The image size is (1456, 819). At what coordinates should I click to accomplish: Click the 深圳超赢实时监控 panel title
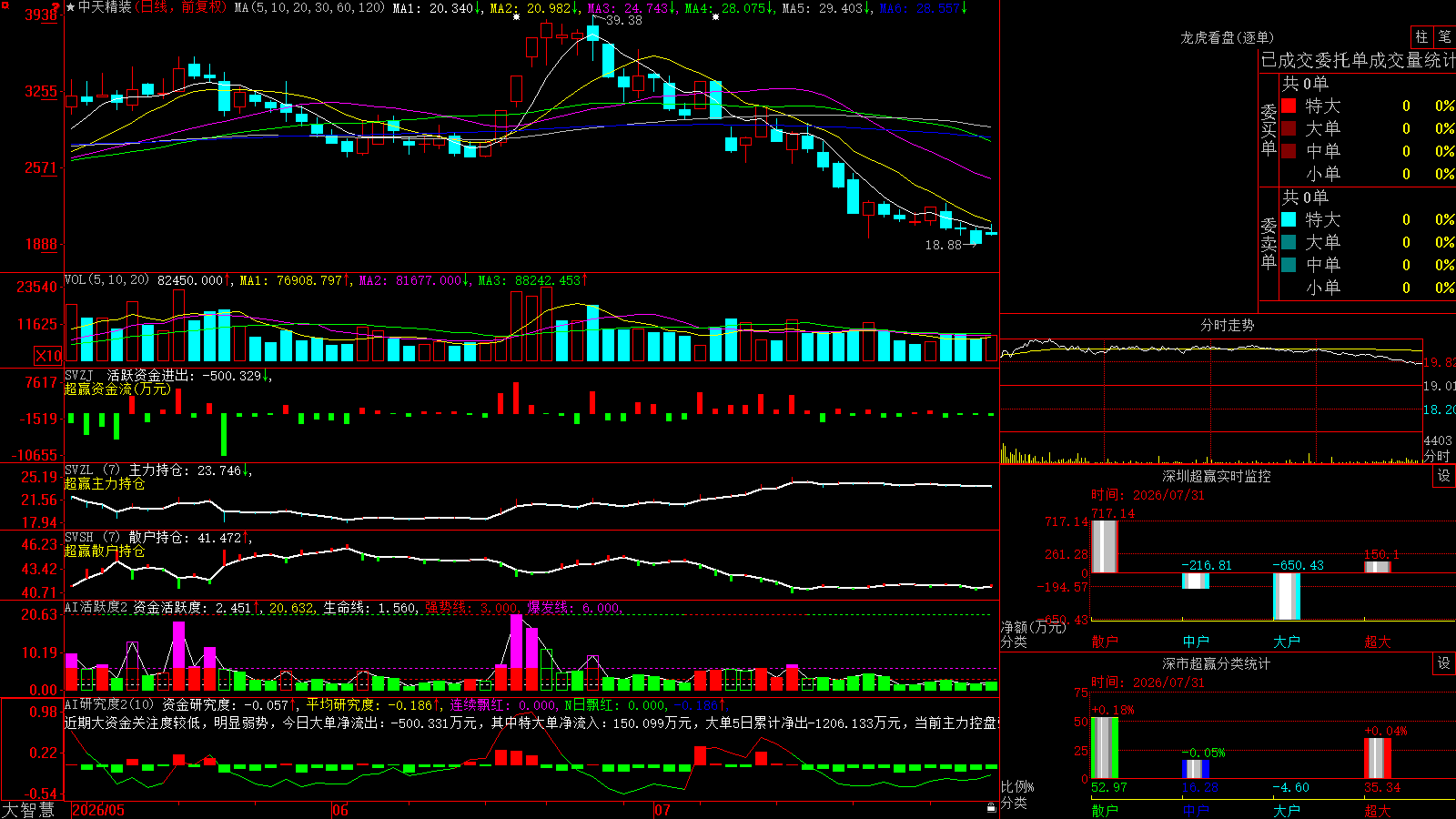point(1217,476)
